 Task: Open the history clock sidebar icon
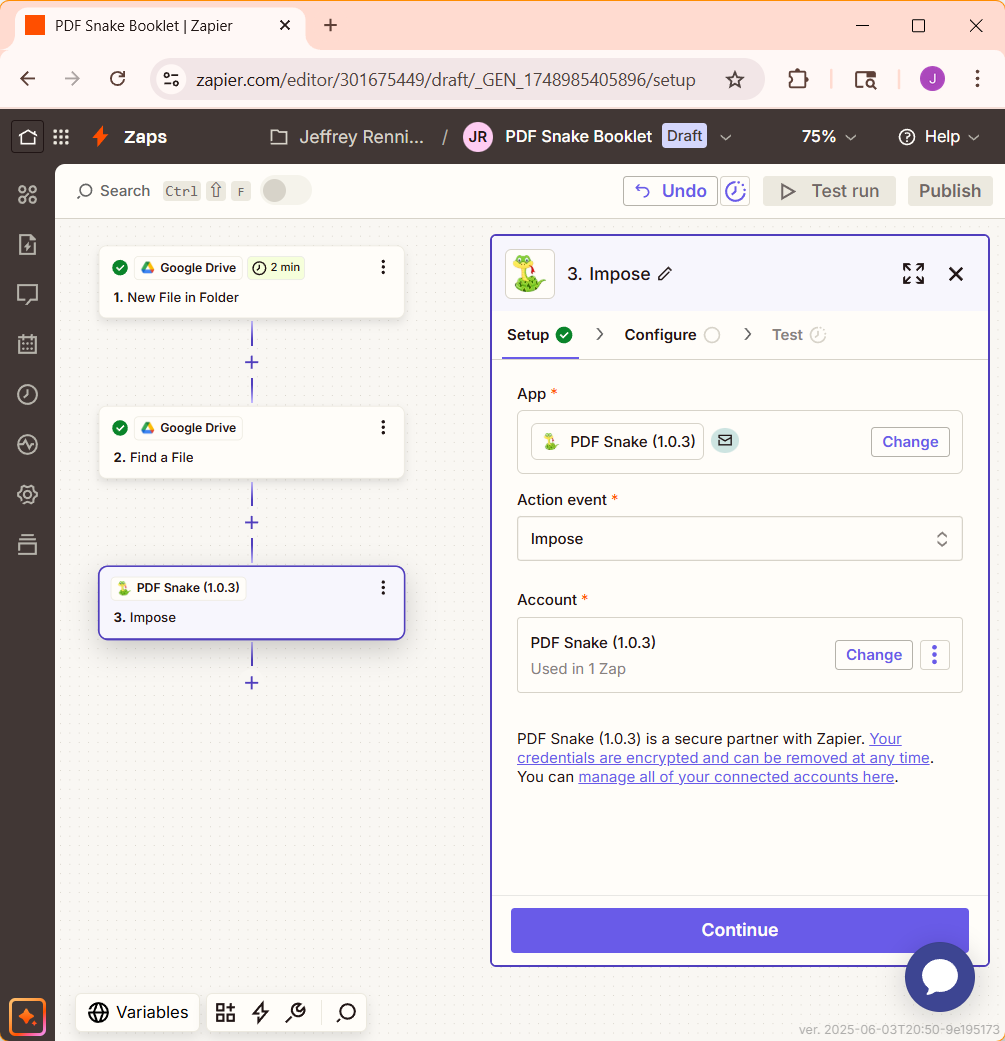[x=27, y=394]
